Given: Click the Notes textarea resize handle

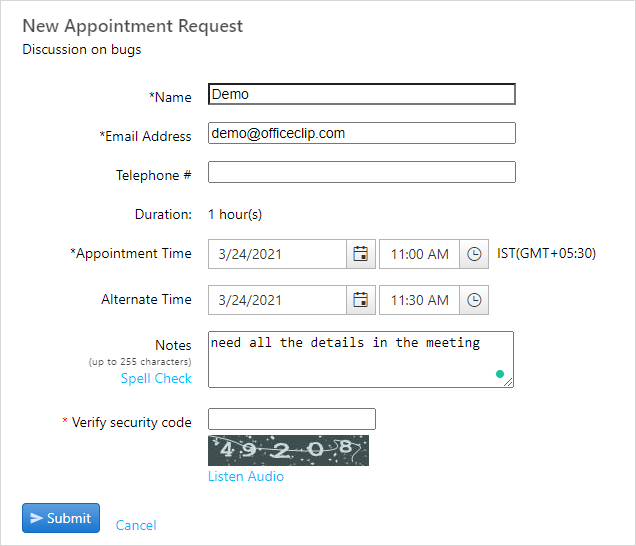Looking at the screenshot, I should [508, 382].
